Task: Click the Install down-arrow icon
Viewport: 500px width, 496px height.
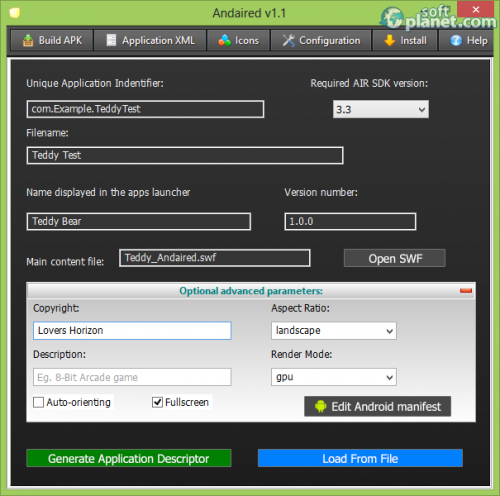Action: click(x=389, y=40)
